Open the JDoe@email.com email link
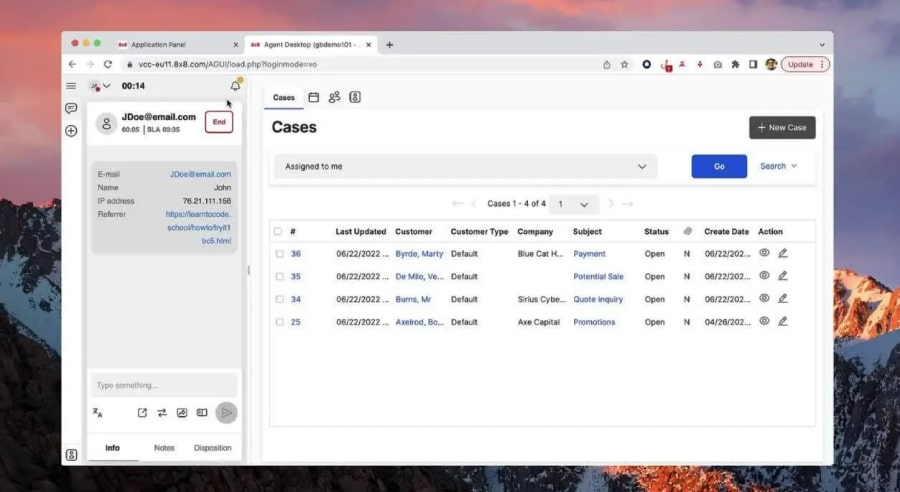This screenshot has height=492, width=900. [x=200, y=174]
